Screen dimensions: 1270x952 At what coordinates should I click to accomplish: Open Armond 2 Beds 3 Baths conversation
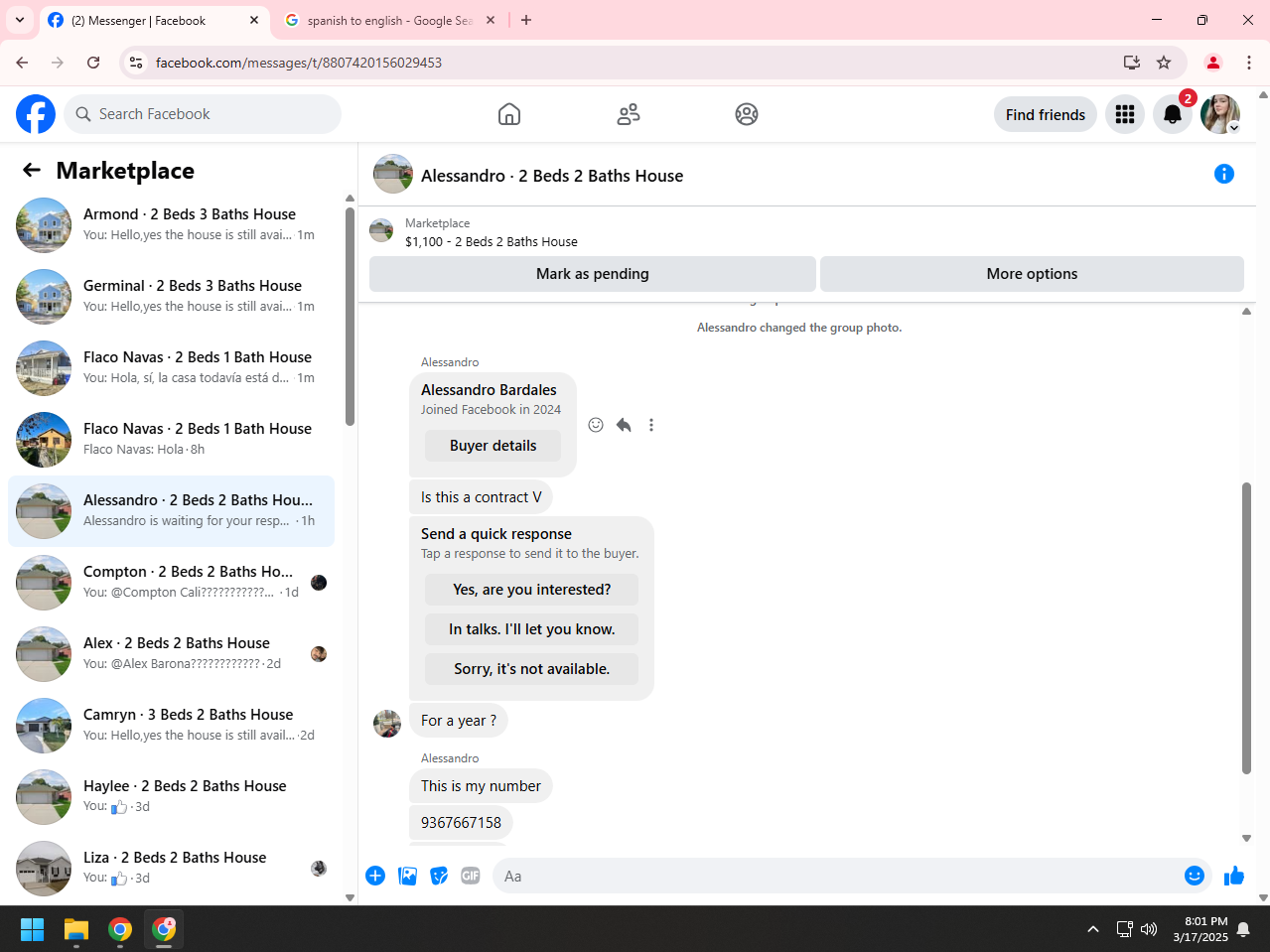click(x=171, y=225)
